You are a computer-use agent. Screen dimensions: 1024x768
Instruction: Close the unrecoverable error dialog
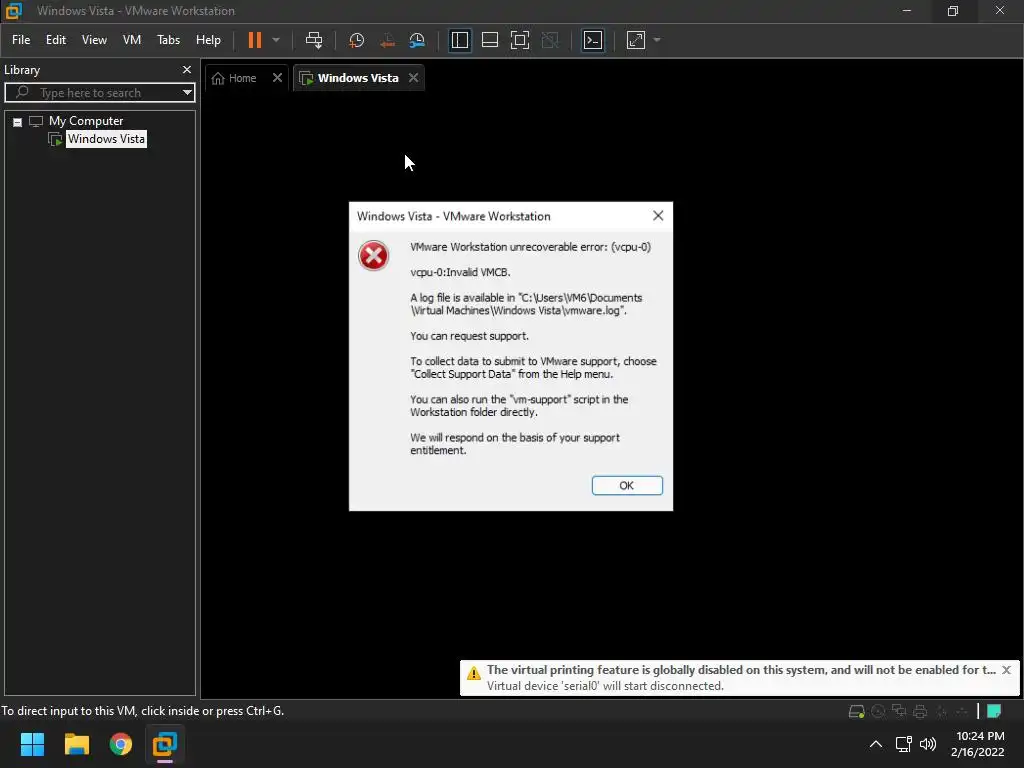pos(658,216)
